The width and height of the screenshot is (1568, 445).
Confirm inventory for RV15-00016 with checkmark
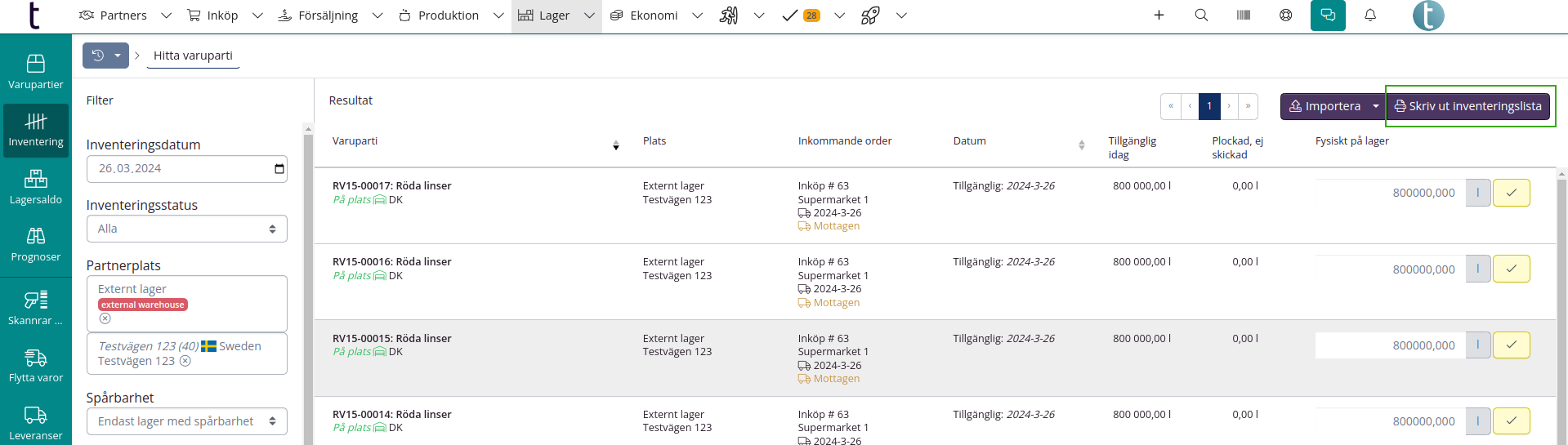click(1511, 269)
